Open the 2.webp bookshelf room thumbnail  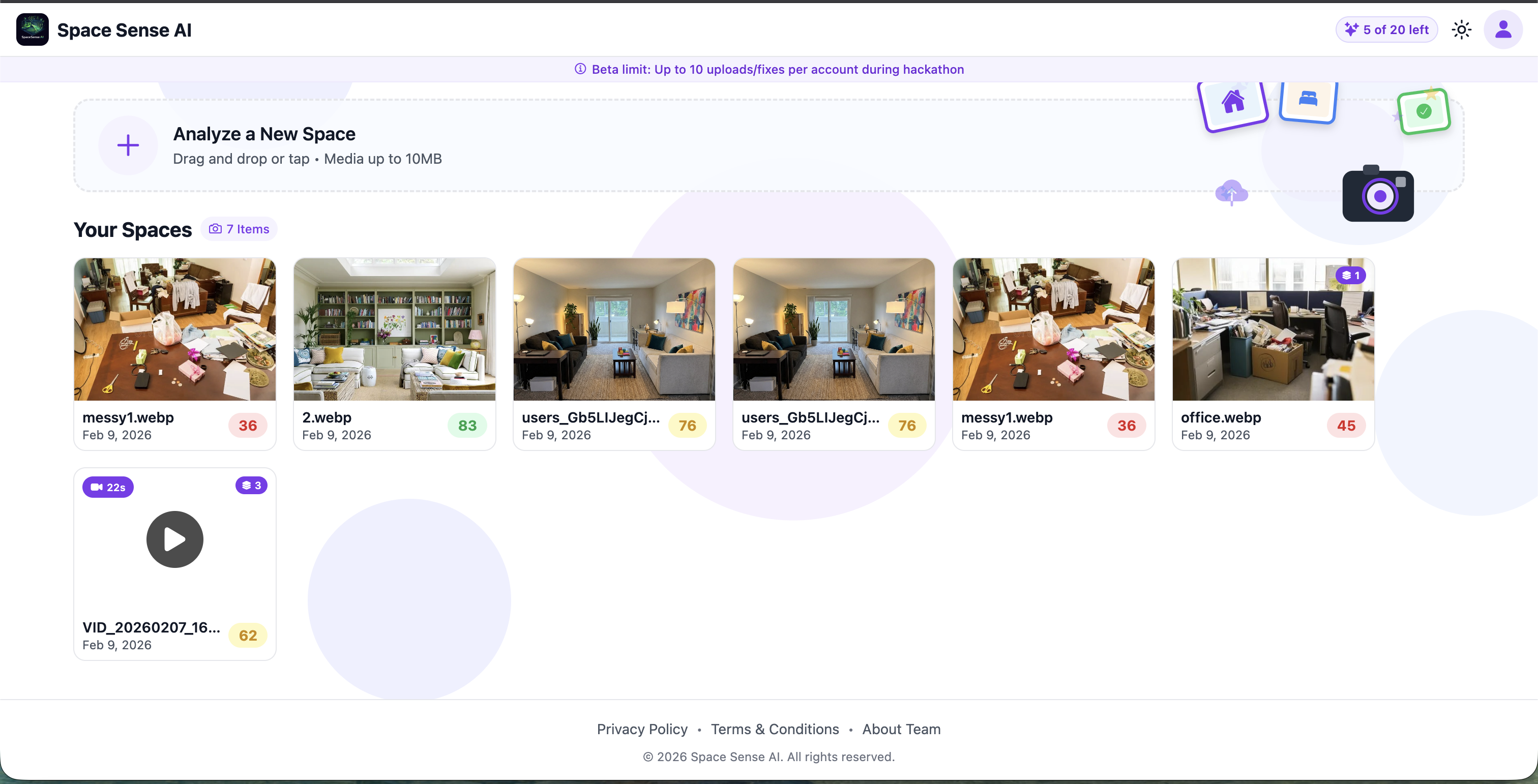point(394,329)
